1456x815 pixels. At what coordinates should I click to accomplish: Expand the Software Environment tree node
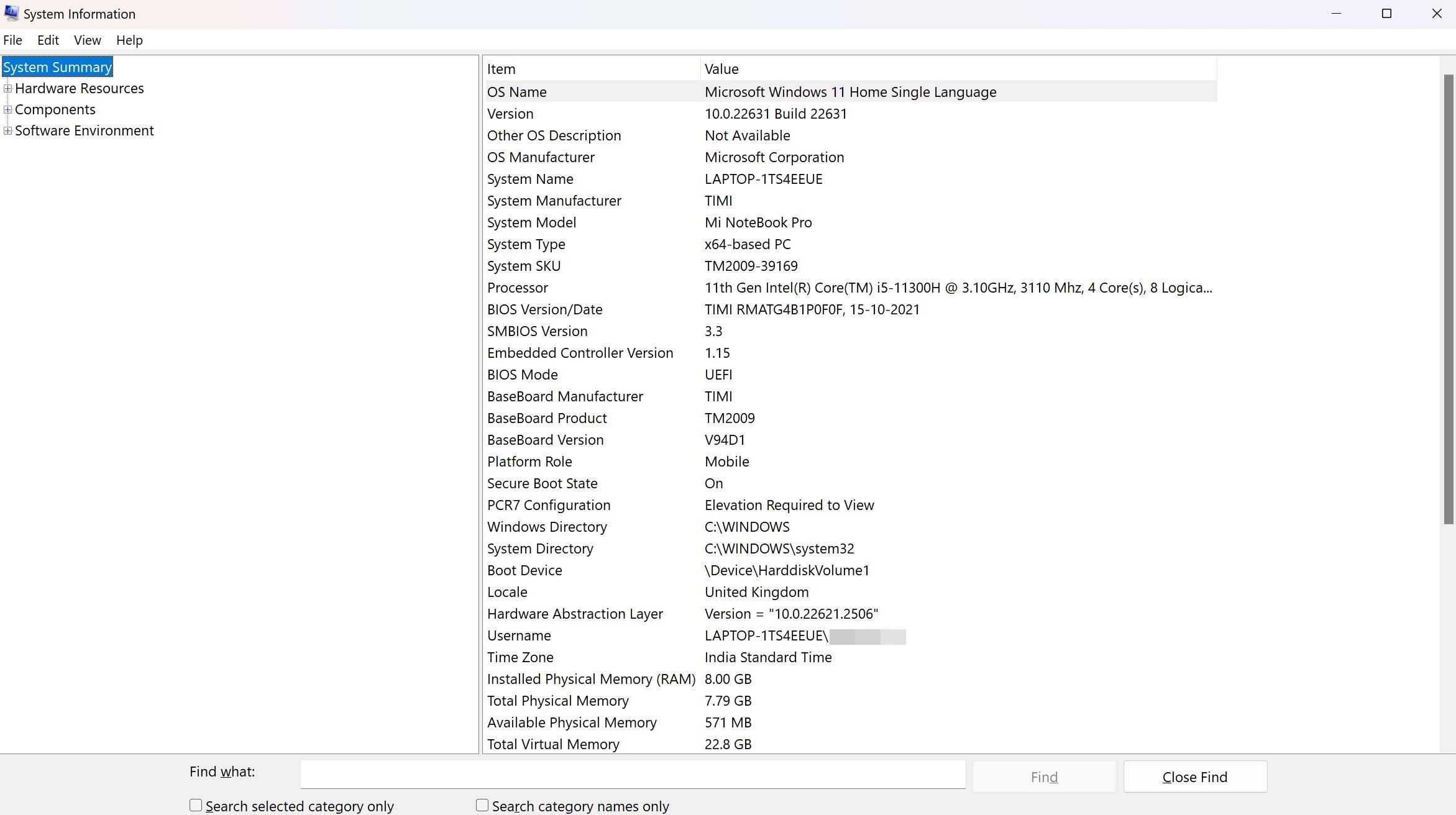7,130
